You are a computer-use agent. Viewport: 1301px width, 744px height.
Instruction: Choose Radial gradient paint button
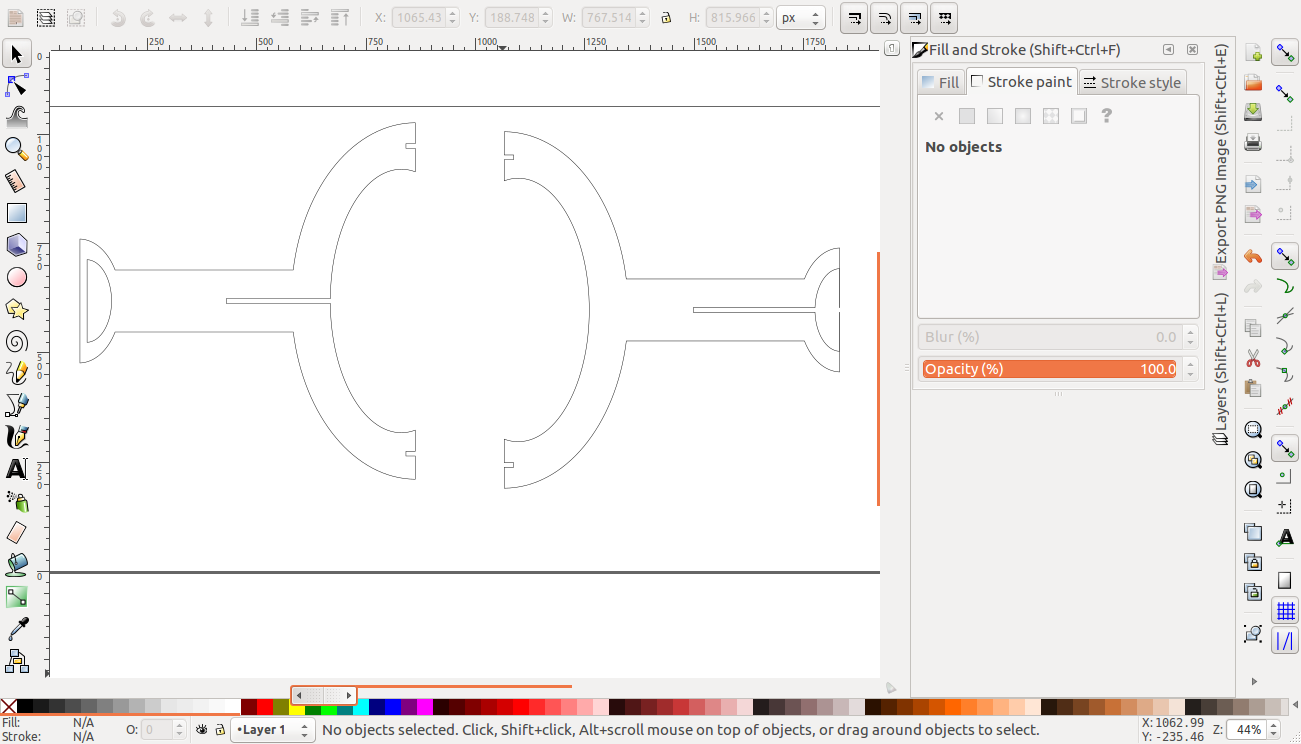1023,116
